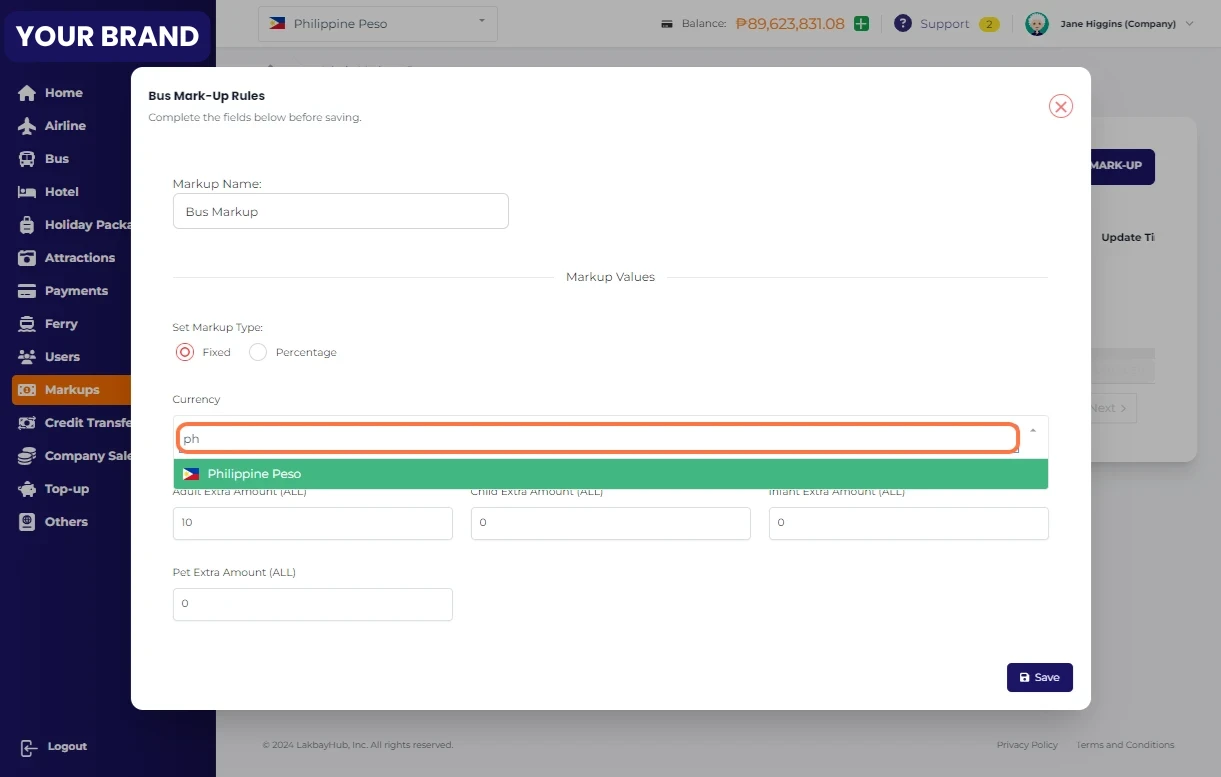Click the Logout icon
Image resolution: width=1221 pixels, height=777 pixels.
pos(29,747)
